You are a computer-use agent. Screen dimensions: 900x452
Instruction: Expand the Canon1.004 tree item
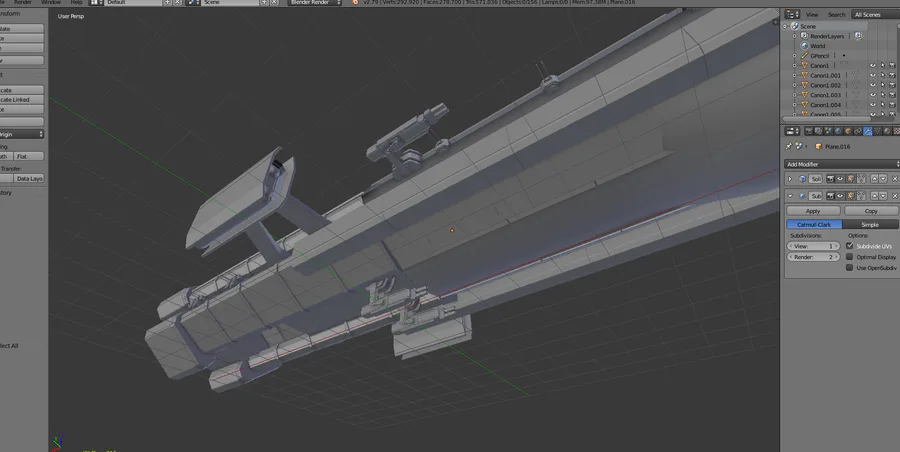click(794, 105)
